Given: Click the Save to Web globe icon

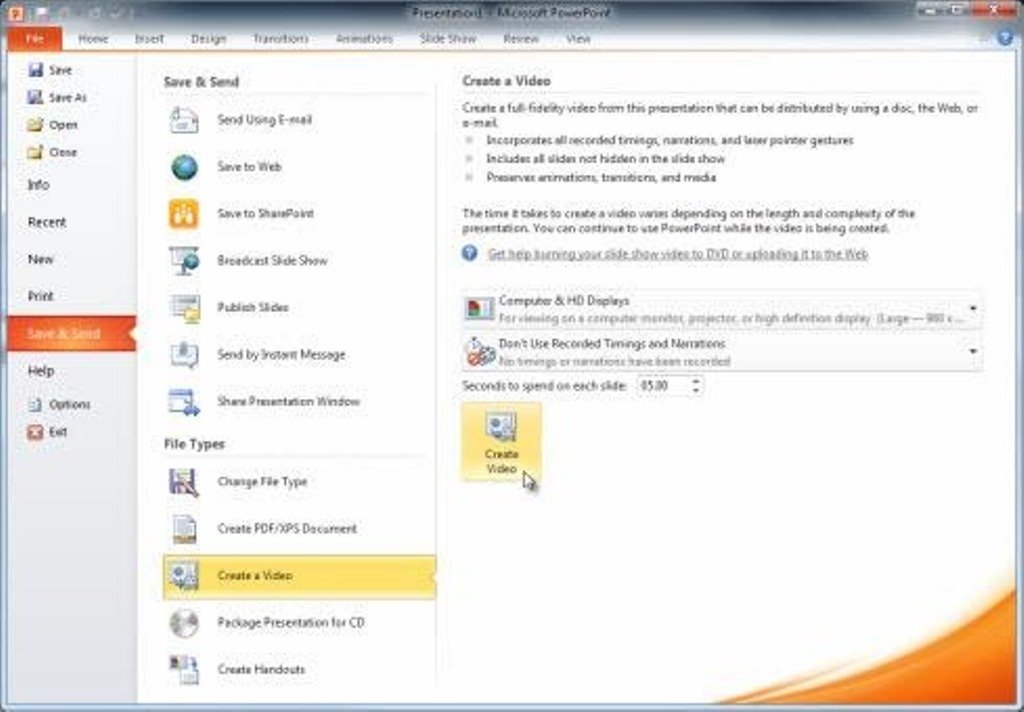Looking at the screenshot, I should coord(185,166).
